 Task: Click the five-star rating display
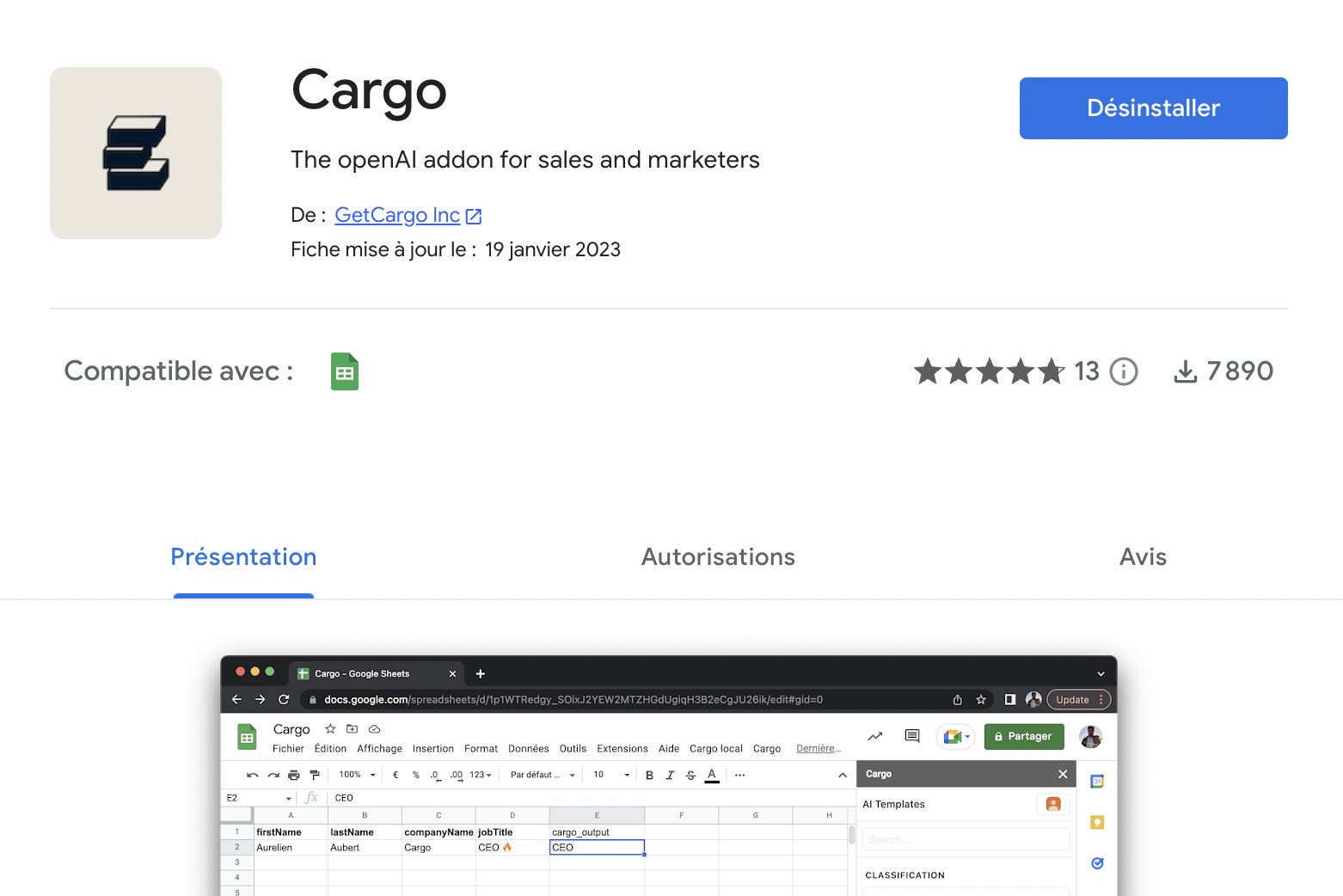pos(989,371)
